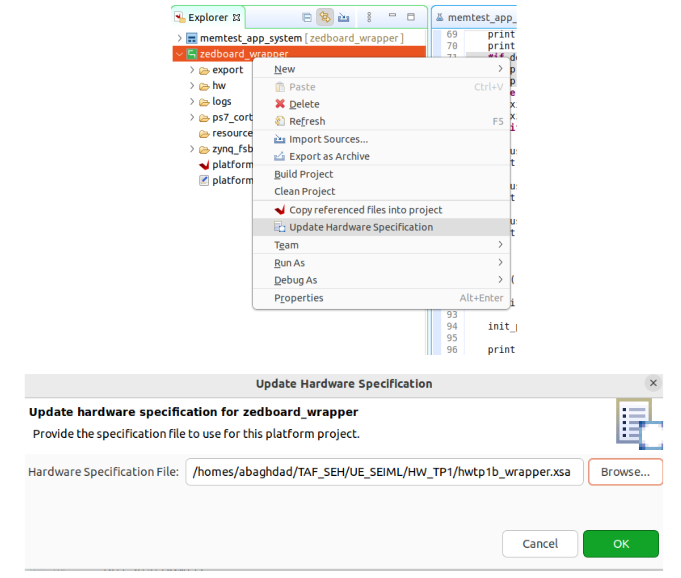Click the grayed-out Paste menu entry
681x578 pixels.
[381, 87]
